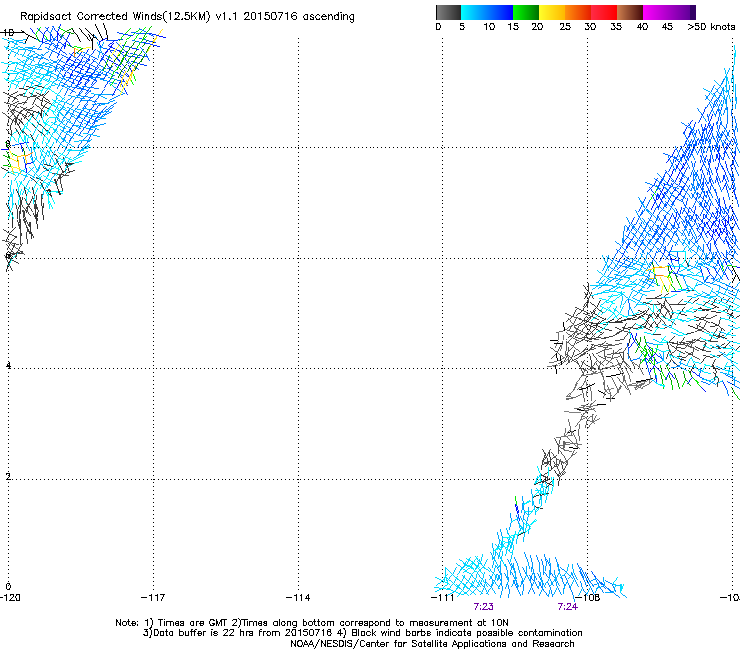This screenshot has width=740, height=650.
Task: Click the purple 7:23 time marker
Action: click(484, 607)
